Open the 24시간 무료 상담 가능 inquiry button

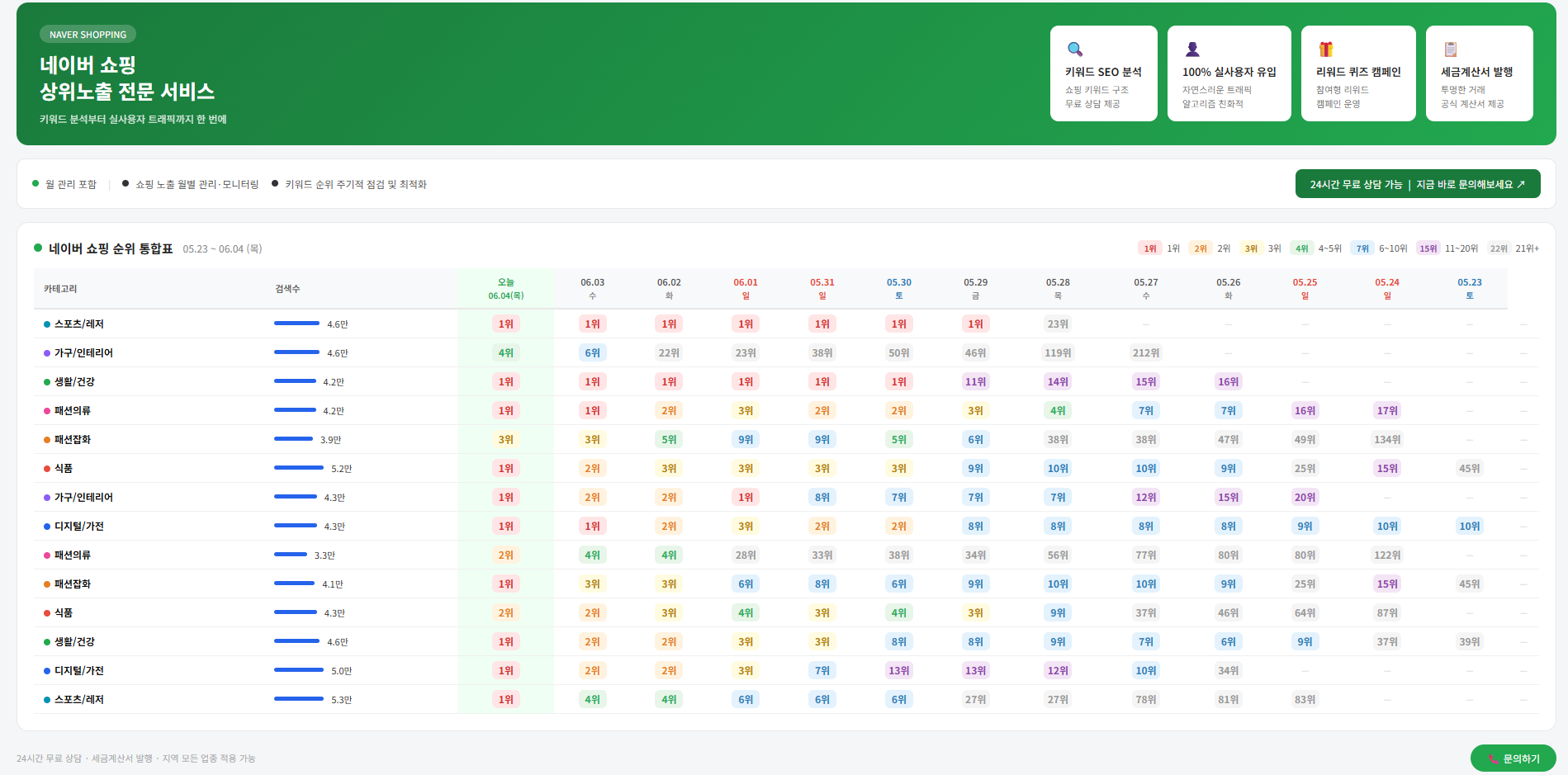[x=1418, y=184]
